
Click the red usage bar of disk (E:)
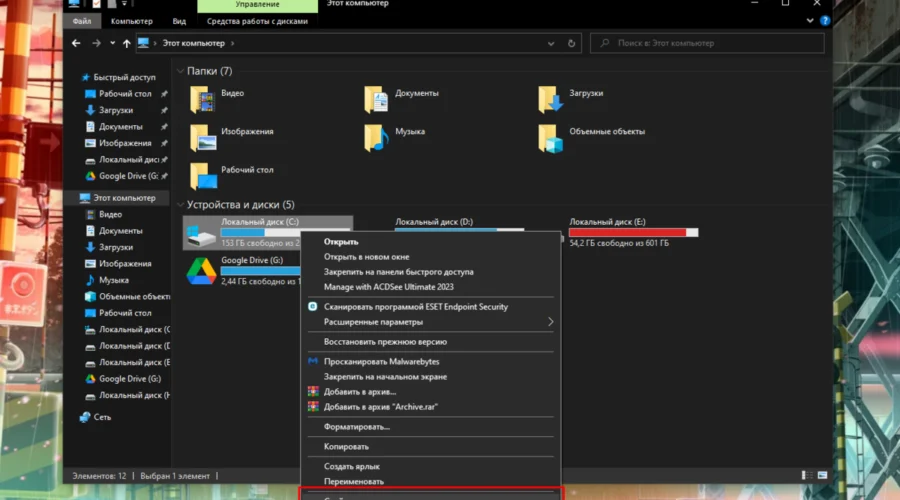coord(634,232)
